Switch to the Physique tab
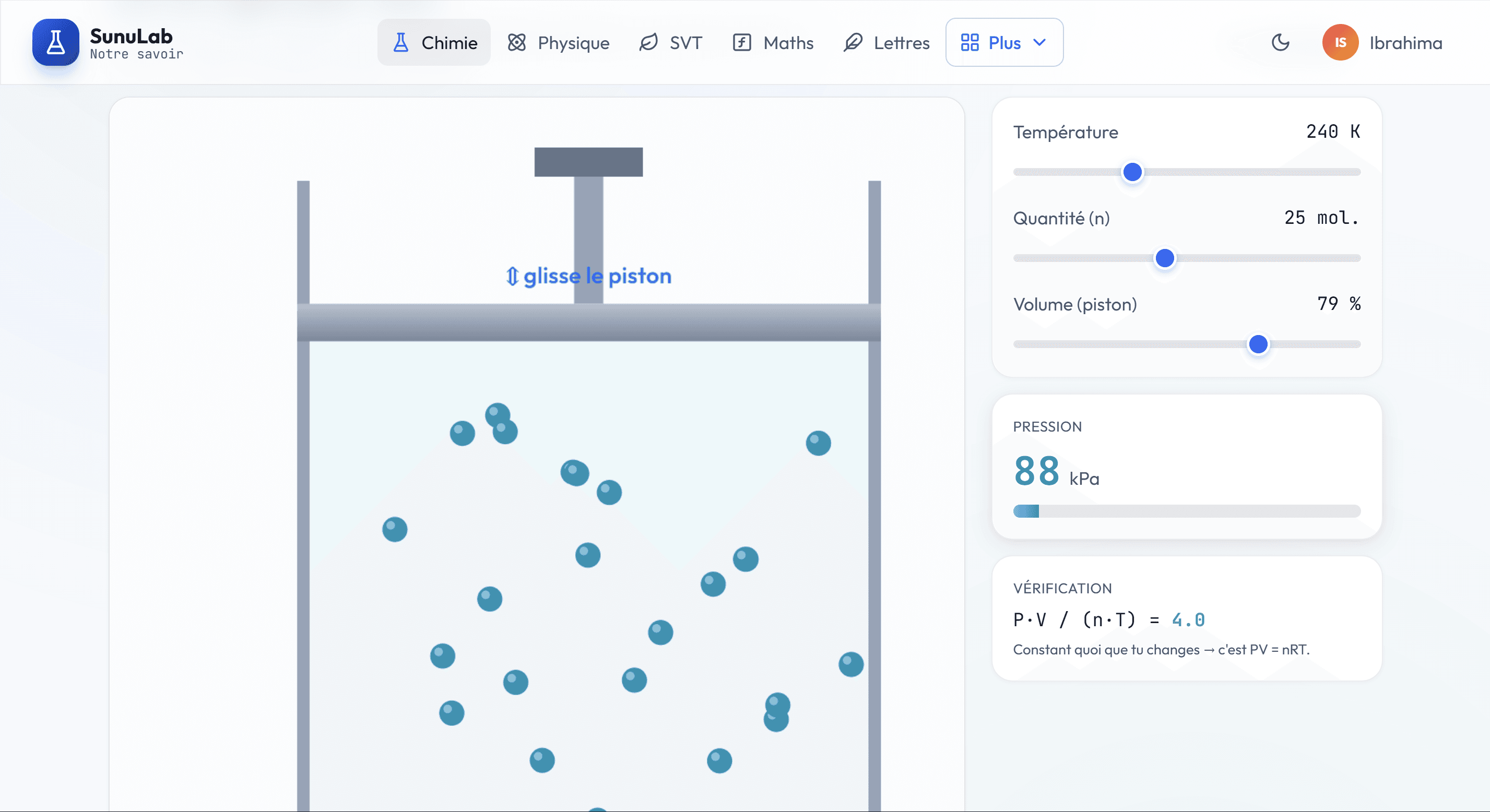Viewport: 1490px width, 812px height. [x=558, y=42]
